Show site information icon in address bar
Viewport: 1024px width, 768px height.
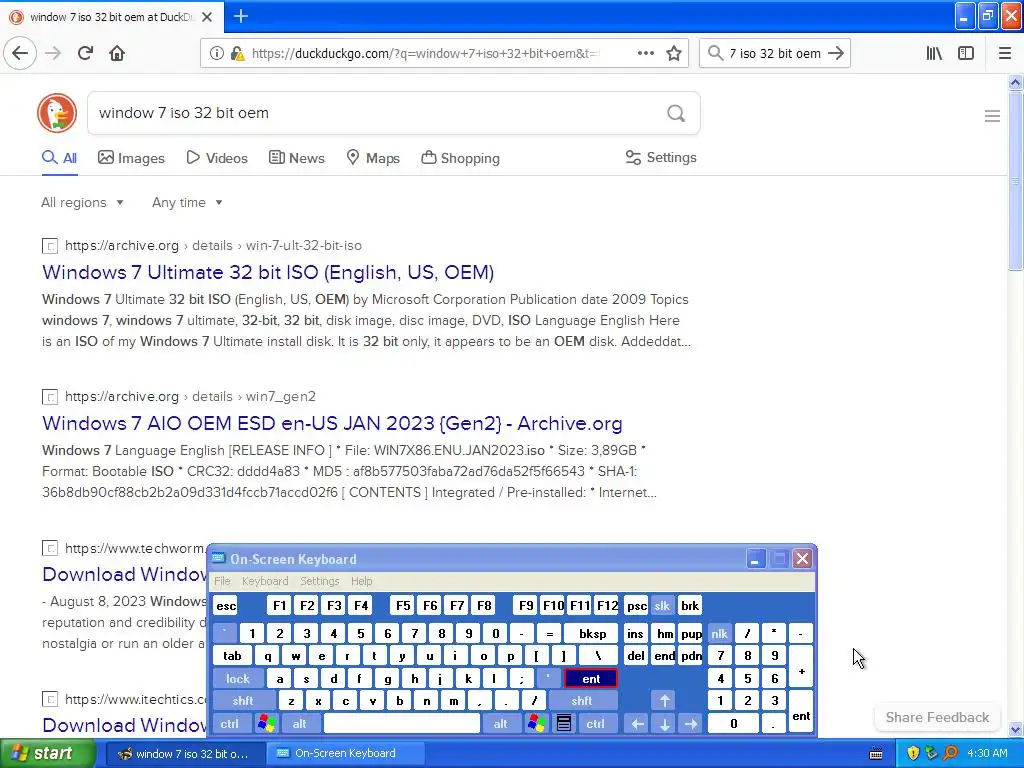click(217, 54)
